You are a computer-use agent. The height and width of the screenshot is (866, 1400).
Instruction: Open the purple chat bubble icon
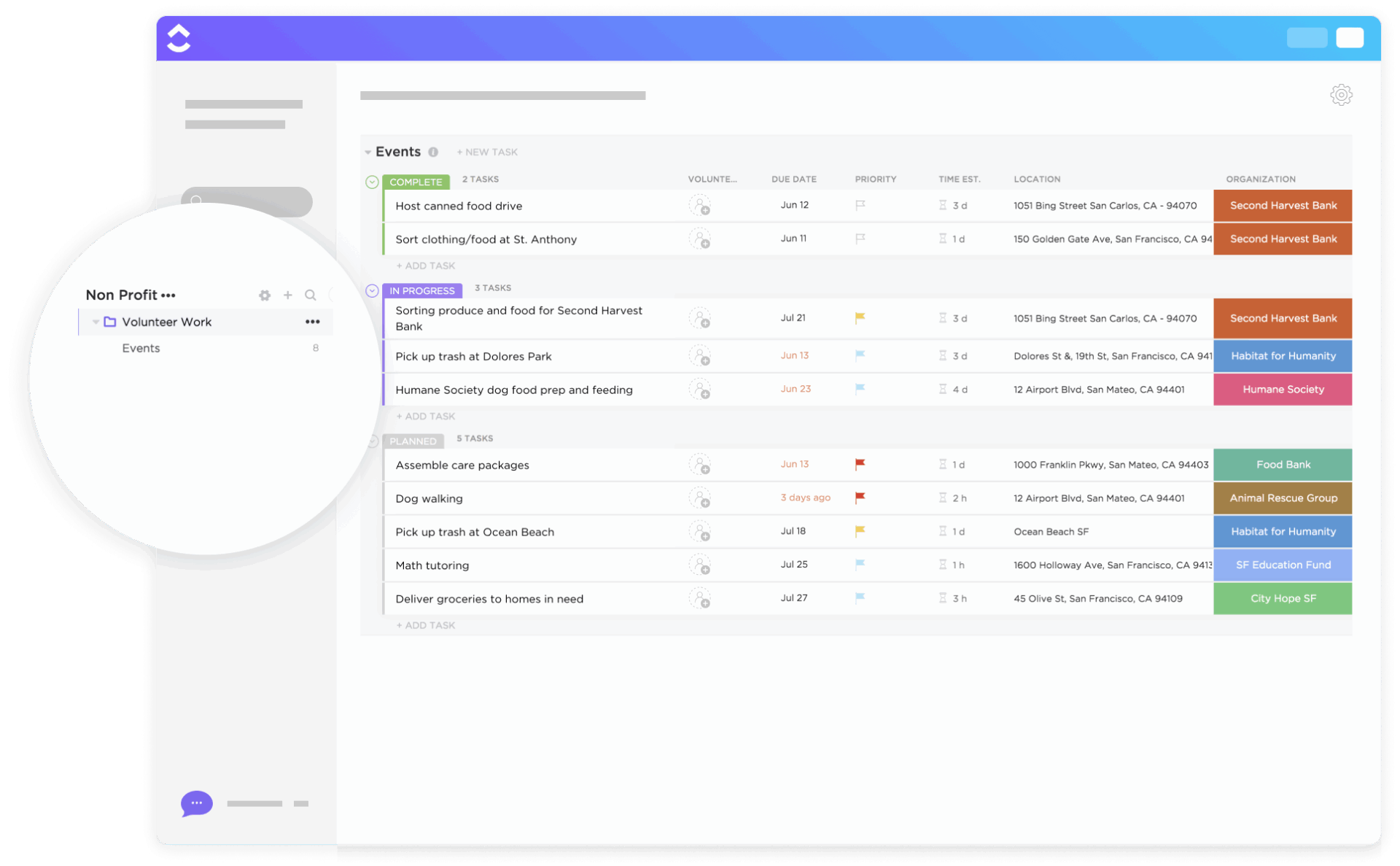pyautogui.click(x=196, y=803)
